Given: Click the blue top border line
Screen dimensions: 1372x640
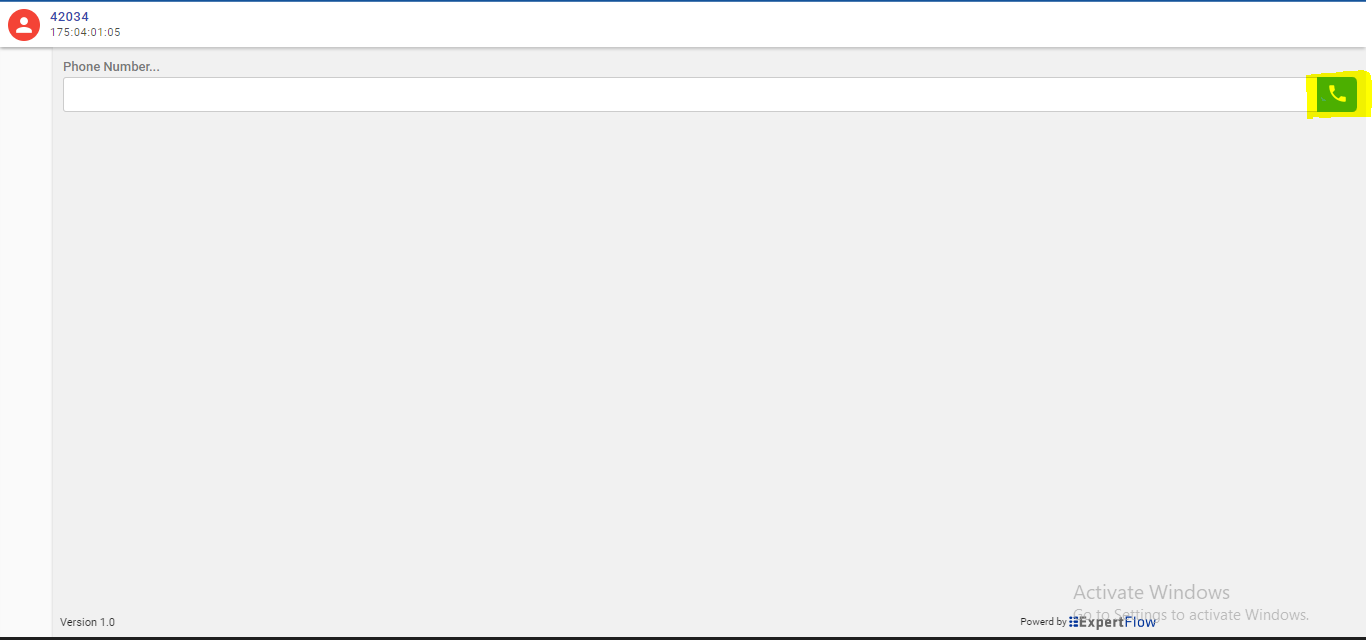Looking at the screenshot, I should pyautogui.click(x=686, y=1).
